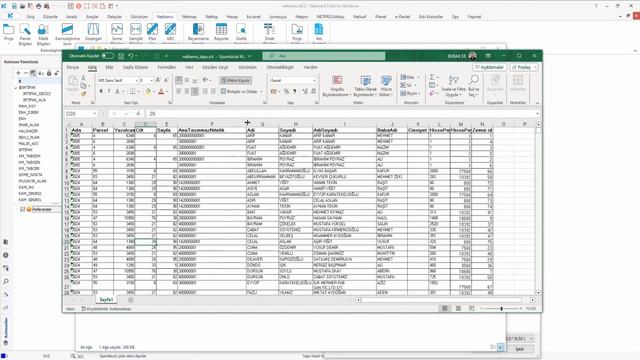
Task: Open Kamulaştırma Sınırı tool in Netcad
Action: pyautogui.click(x=67, y=34)
